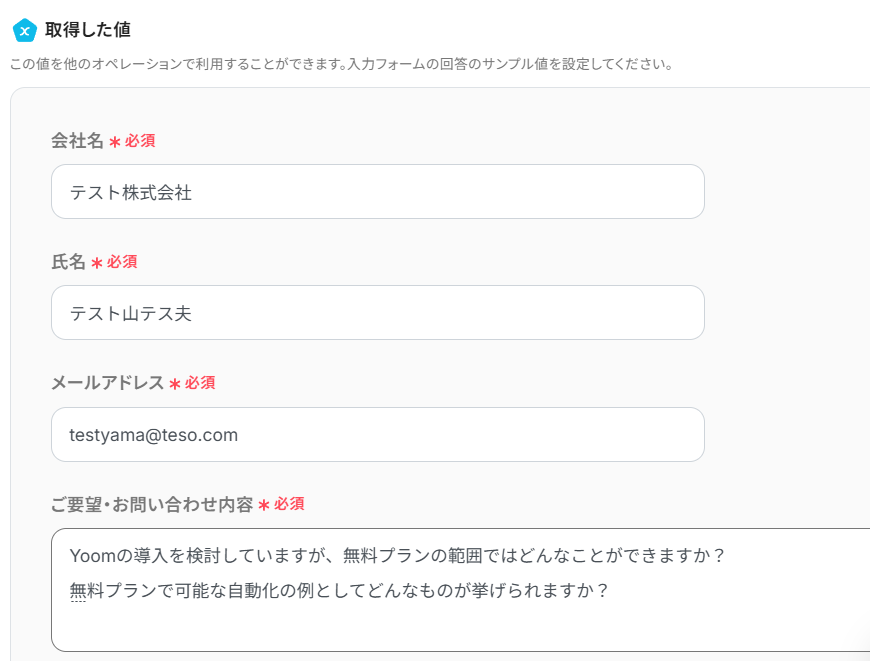Screen dimensions: 870x661
Task: Click the 必須 text beside 会社名
Action: click(x=140, y=141)
